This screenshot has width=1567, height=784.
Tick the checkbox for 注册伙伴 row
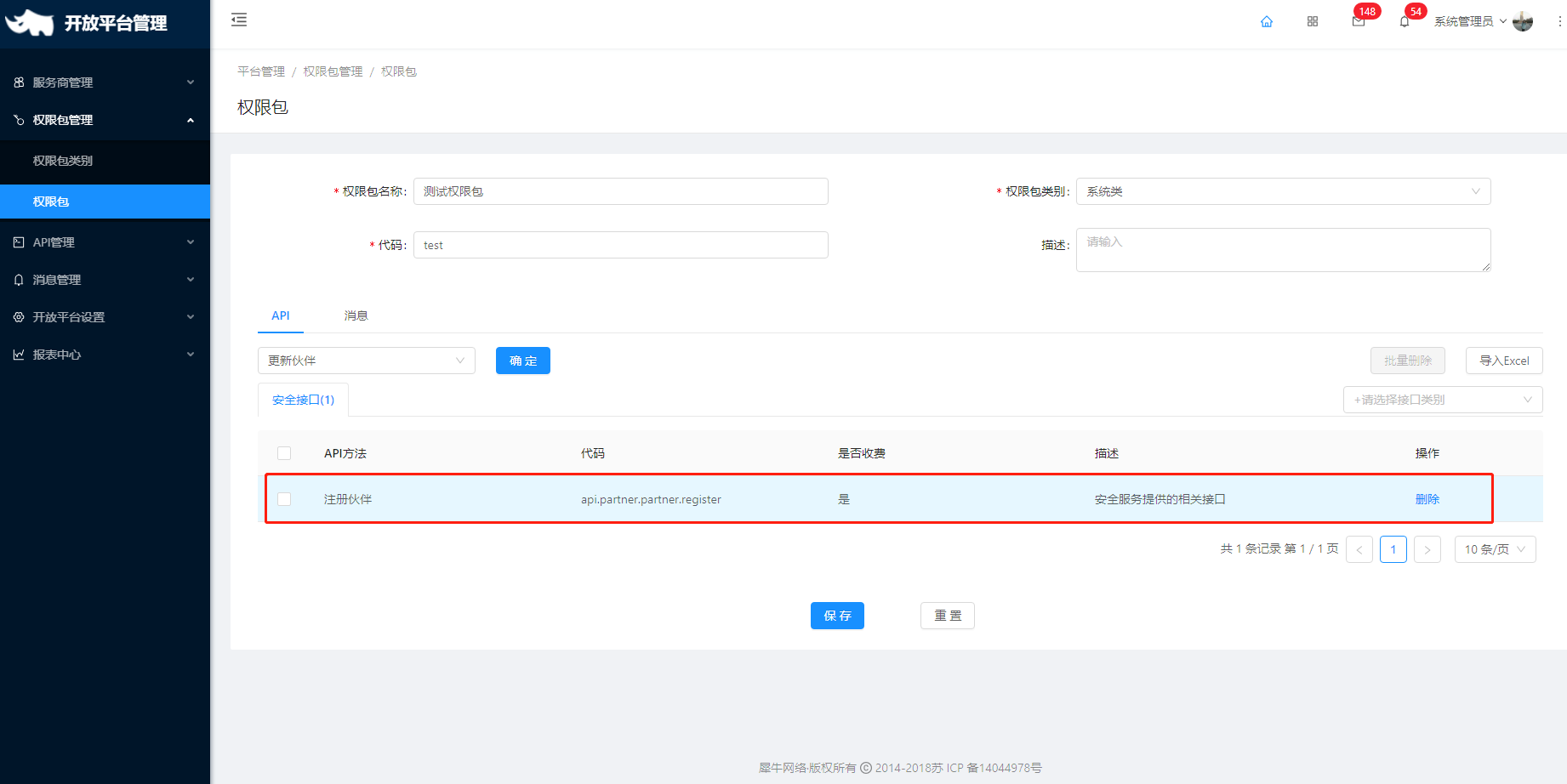pos(284,499)
